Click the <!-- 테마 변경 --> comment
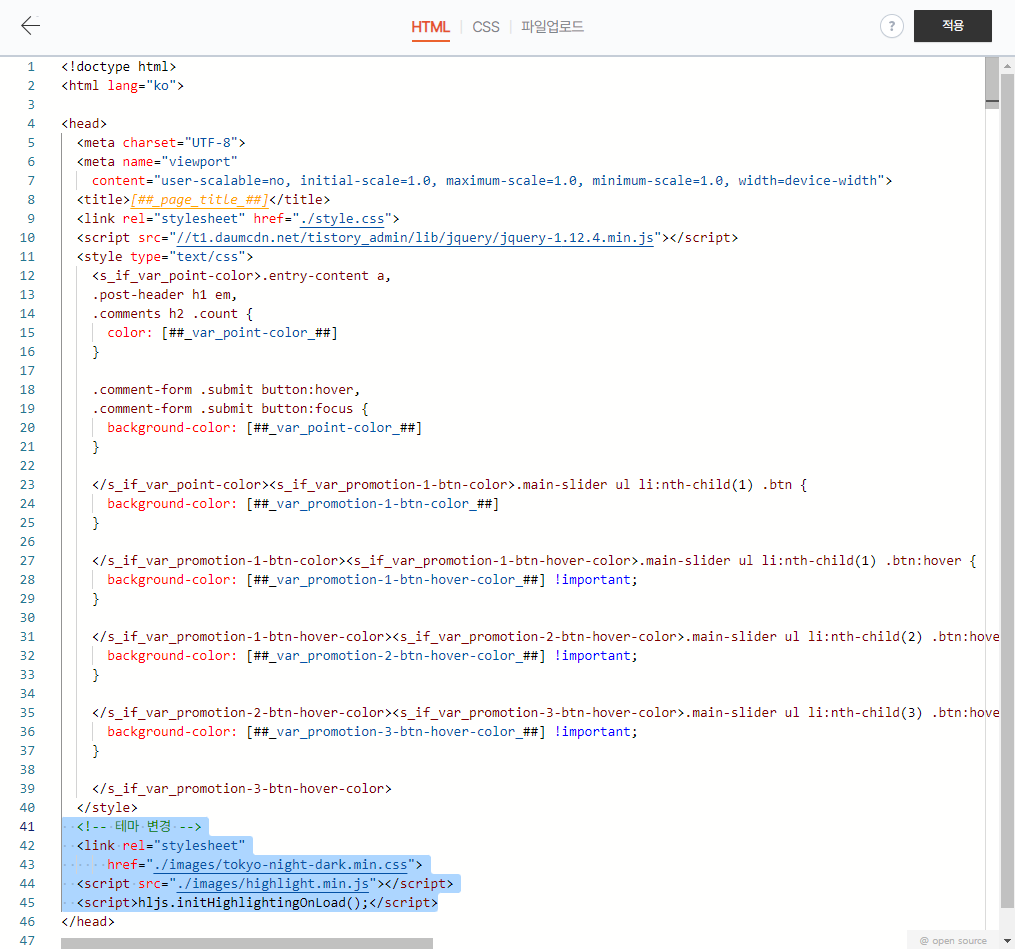This screenshot has height=949, width=1015. pyautogui.click(x=139, y=827)
